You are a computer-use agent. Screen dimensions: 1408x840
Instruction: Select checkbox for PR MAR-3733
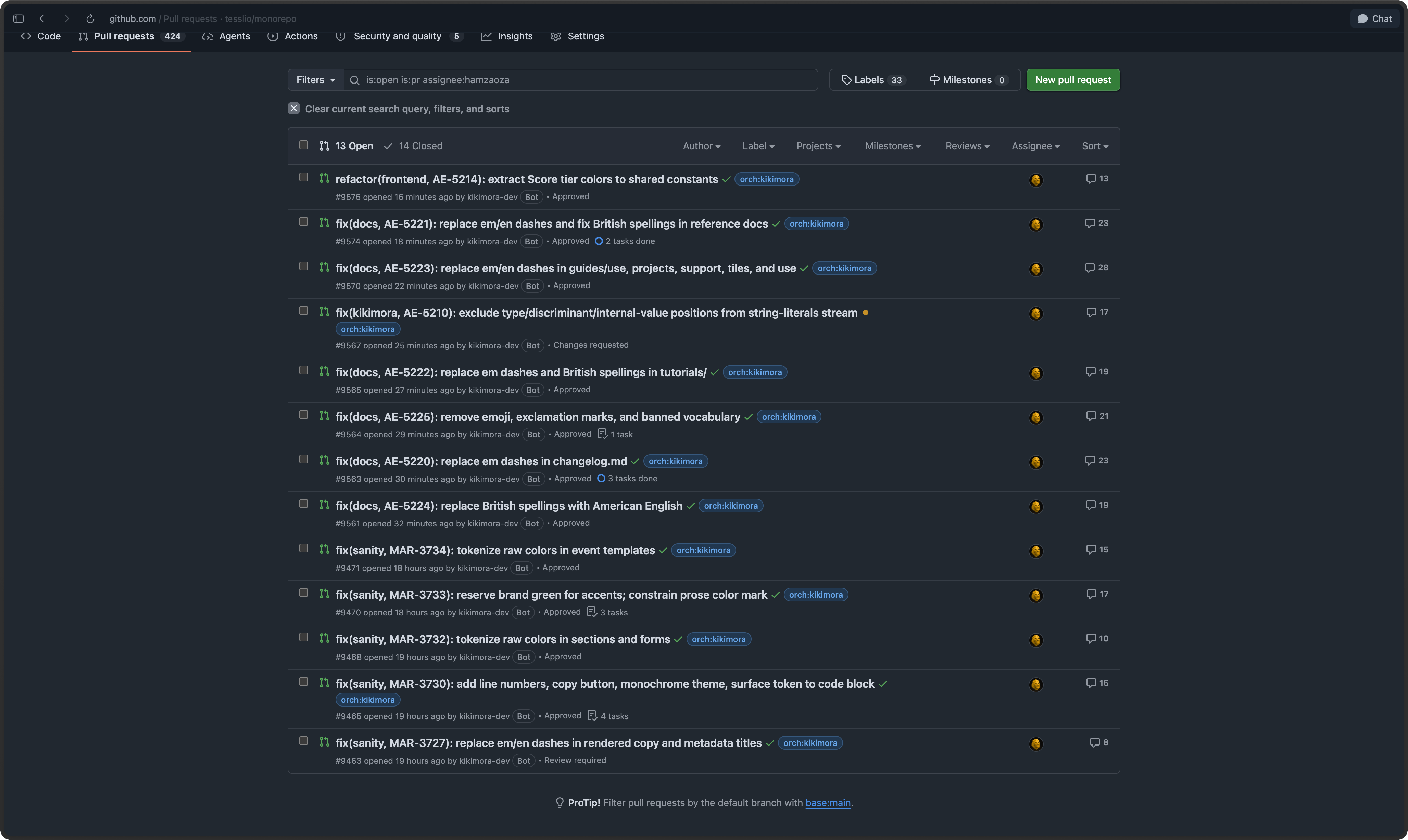point(303,593)
